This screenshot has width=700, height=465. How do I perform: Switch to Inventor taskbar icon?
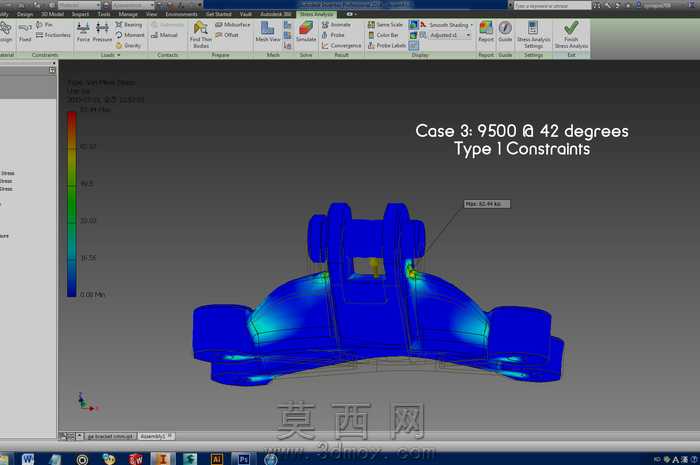tap(162, 459)
